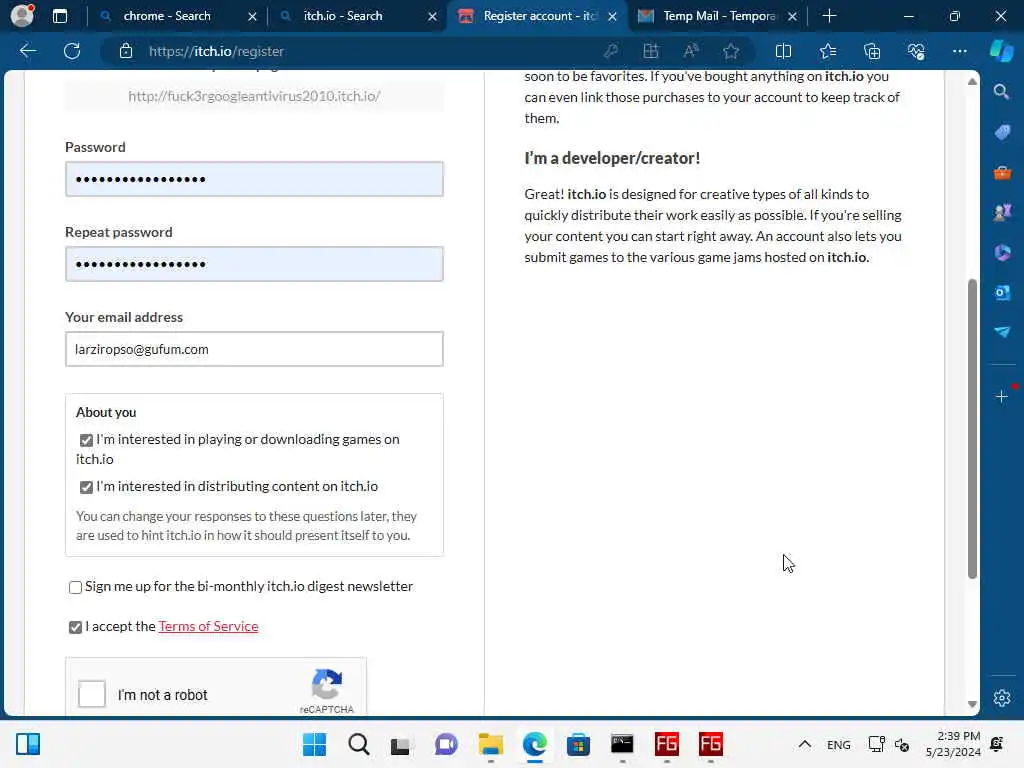Open the Chat app on taskbar

(x=446, y=744)
